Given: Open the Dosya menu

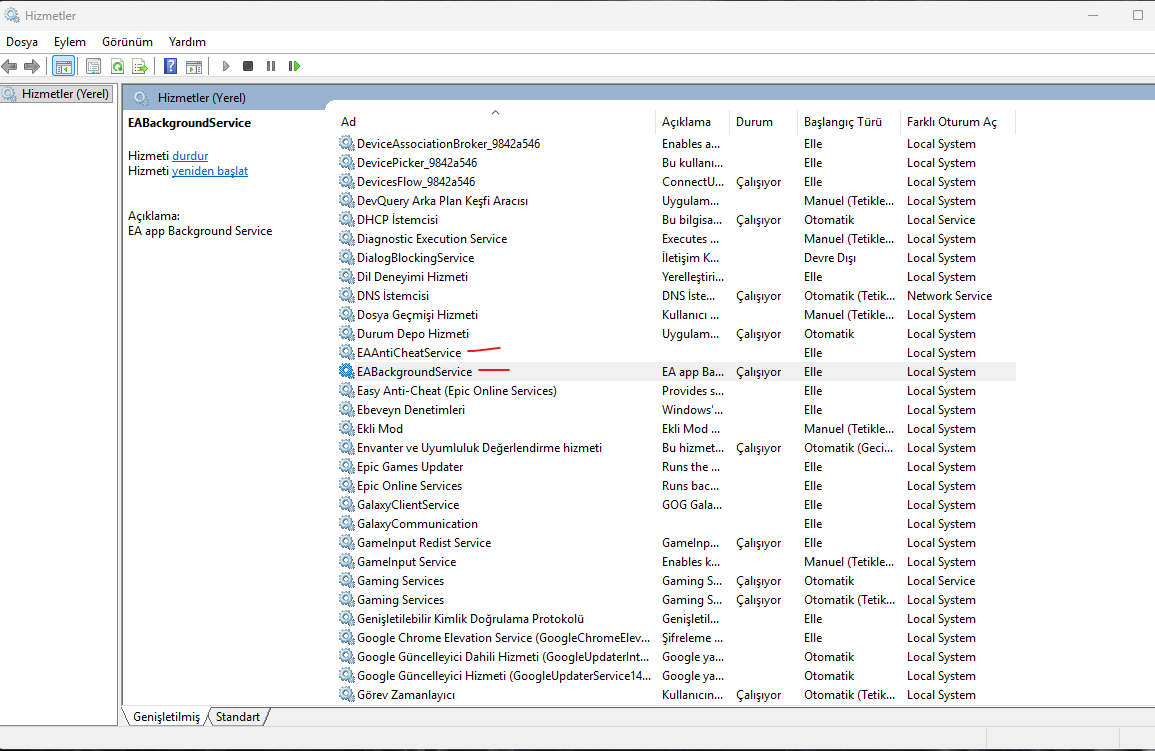Looking at the screenshot, I should (22, 42).
